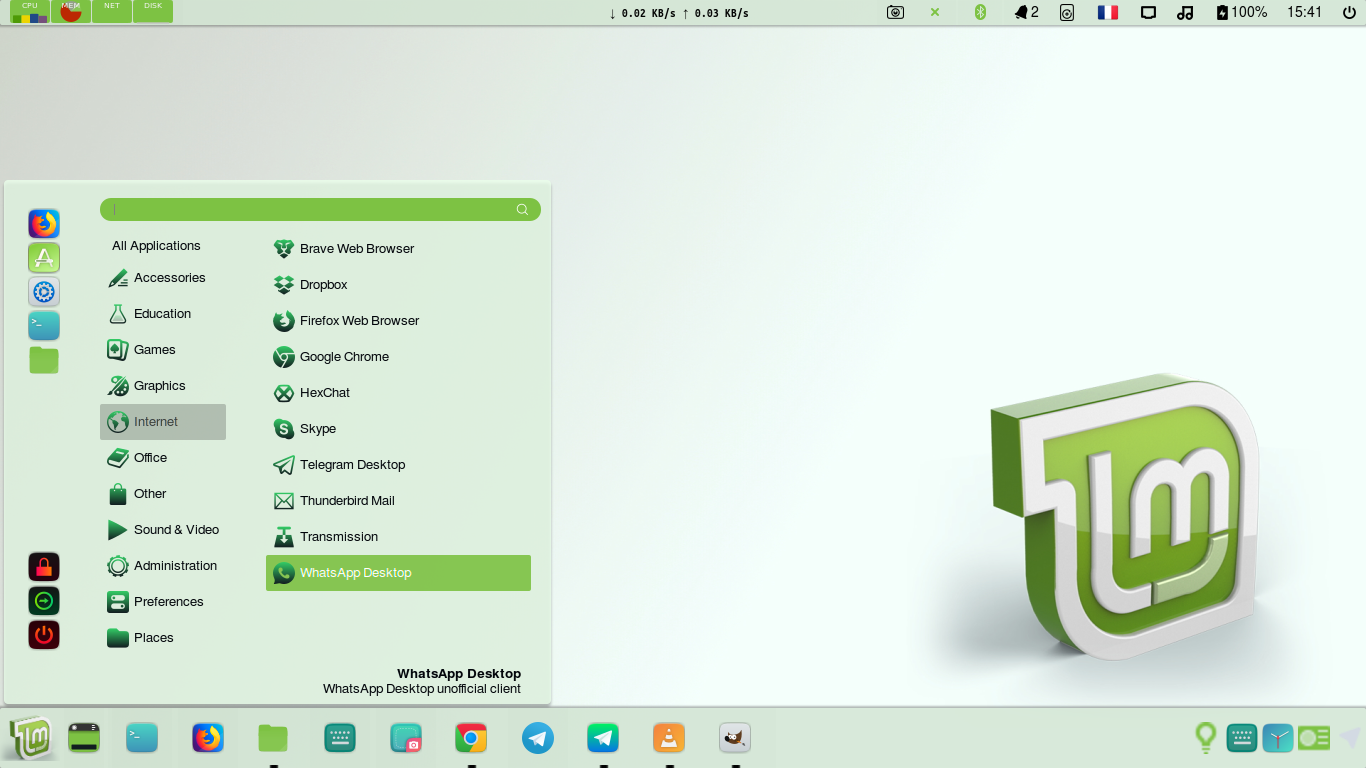The height and width of the screenshot is (768, 1366).
Task: Open Transmission torrent client entry
Action: [398, 536]
